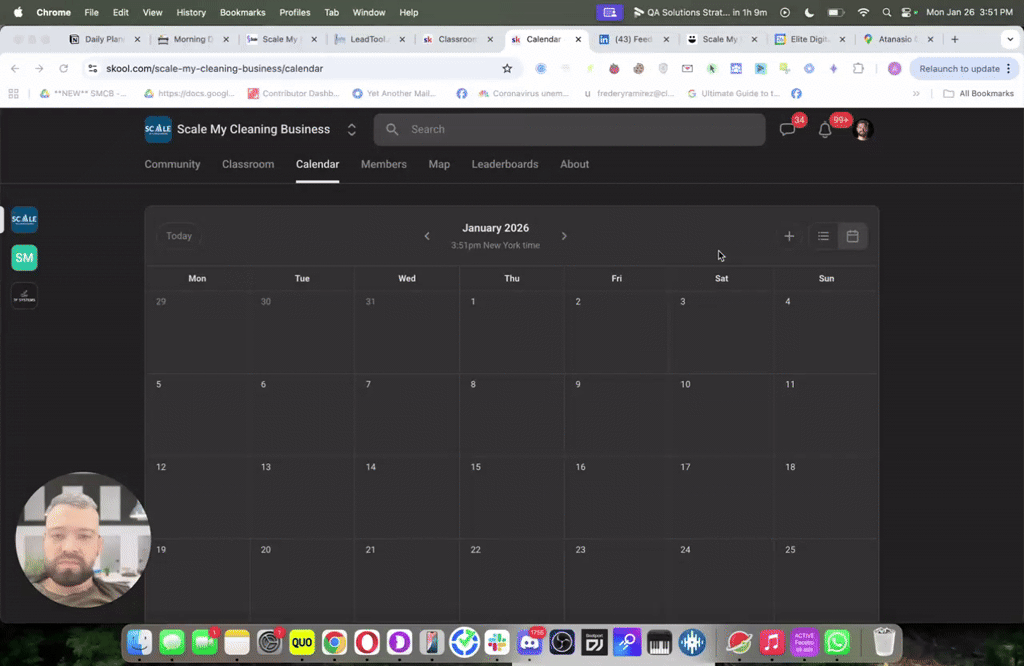This screenshot has height=666, width=1024.
Task: Open Chrome profile avatar in toolbar
Action: pyautogui.click(x=895, y=69)
